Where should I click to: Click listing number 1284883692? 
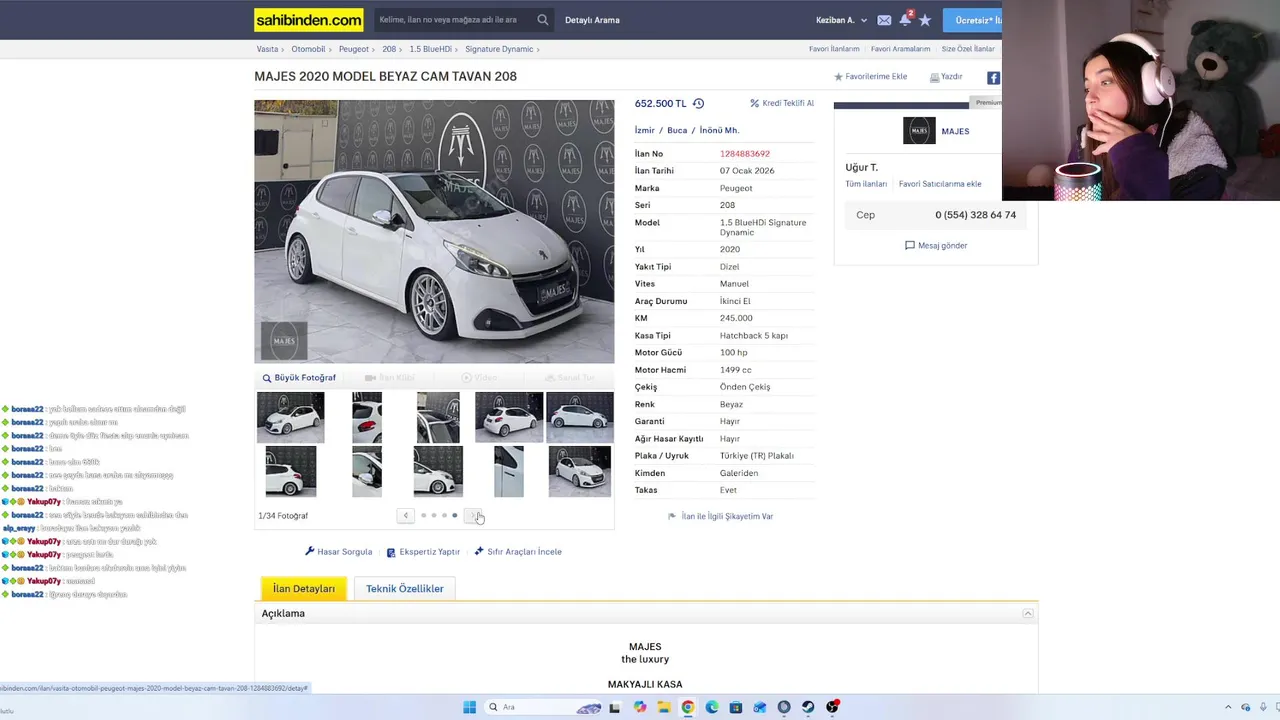pos(745,154)
